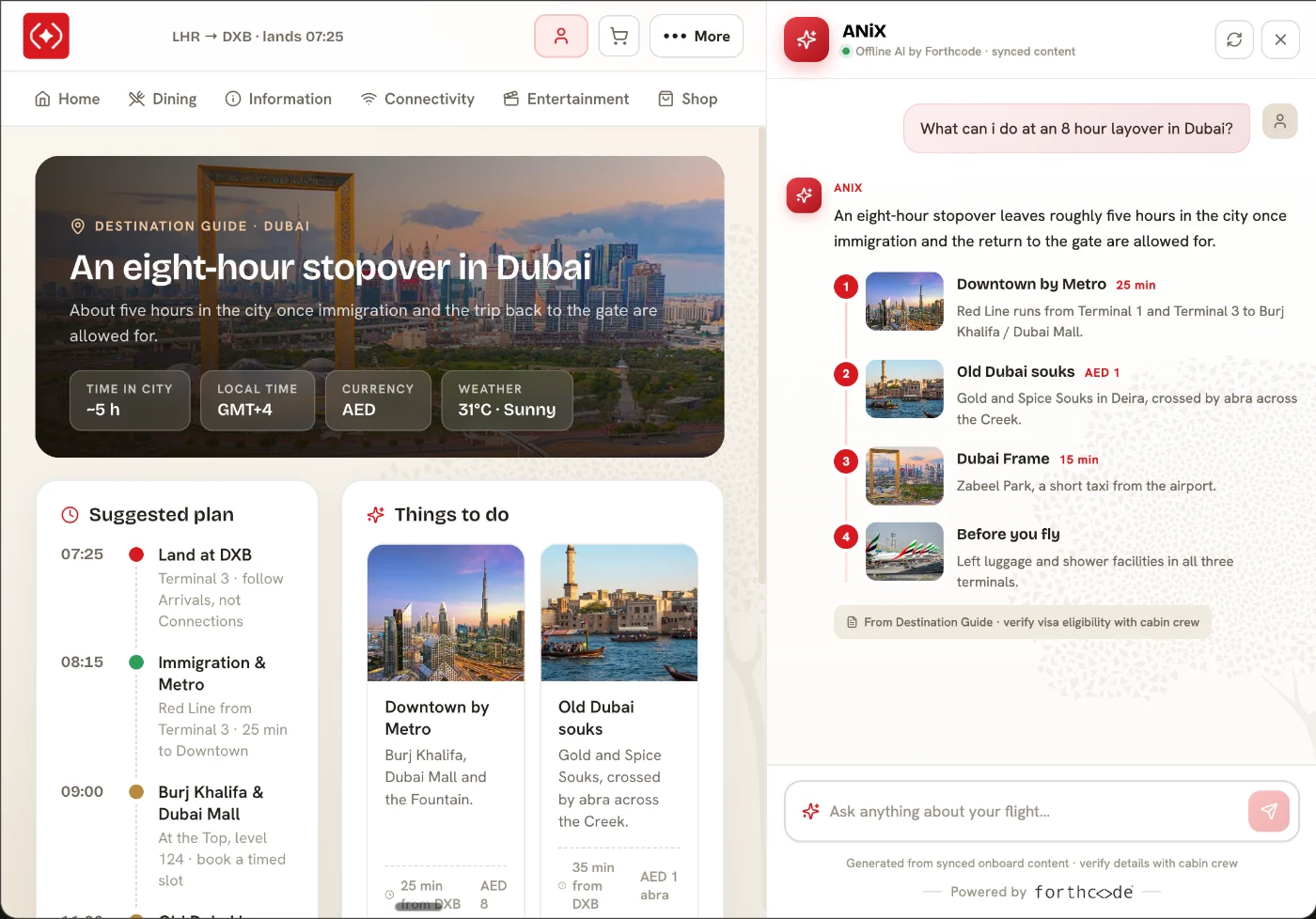This screenshot has height=919, width=1316.
Task: Click the sparkle icon next to Things to do
Action: click(x=376, y=514)
